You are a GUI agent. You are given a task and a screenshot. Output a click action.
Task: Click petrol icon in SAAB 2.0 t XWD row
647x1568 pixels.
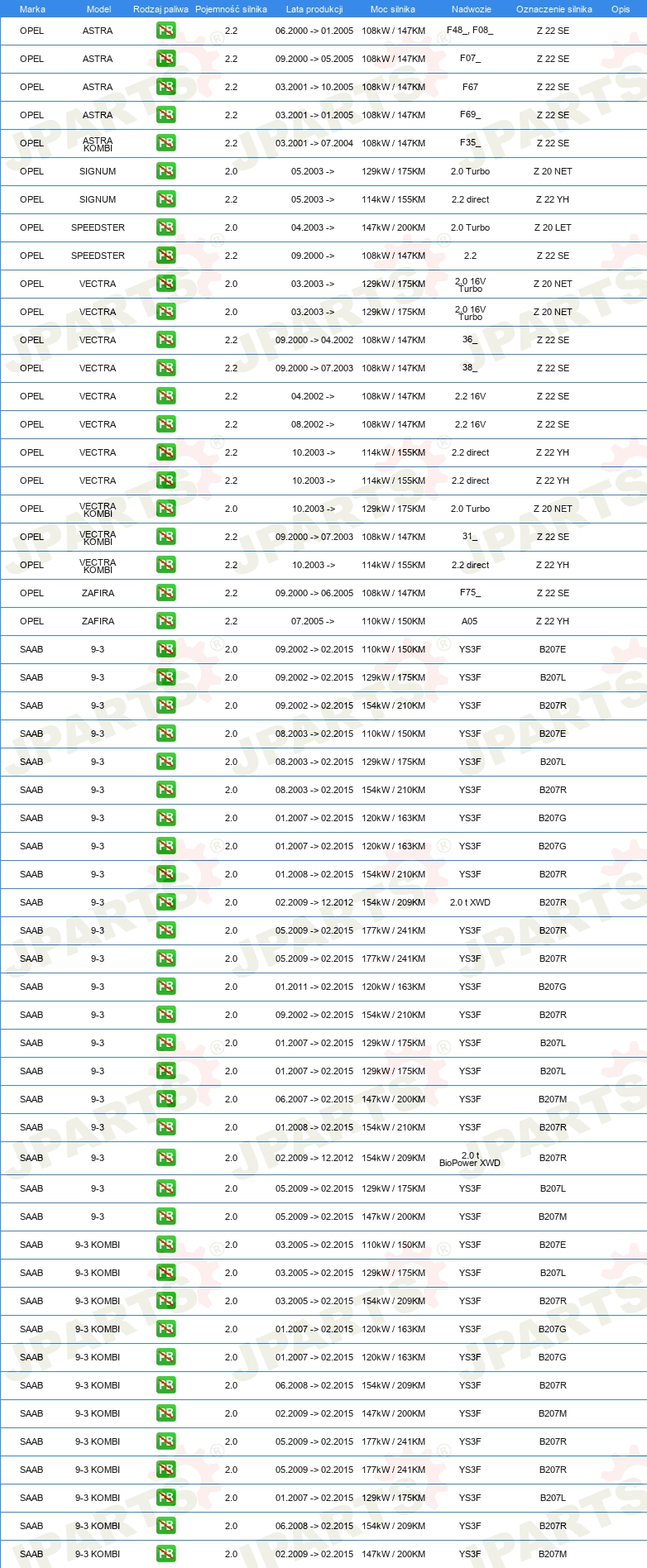[x=165, y=902]
